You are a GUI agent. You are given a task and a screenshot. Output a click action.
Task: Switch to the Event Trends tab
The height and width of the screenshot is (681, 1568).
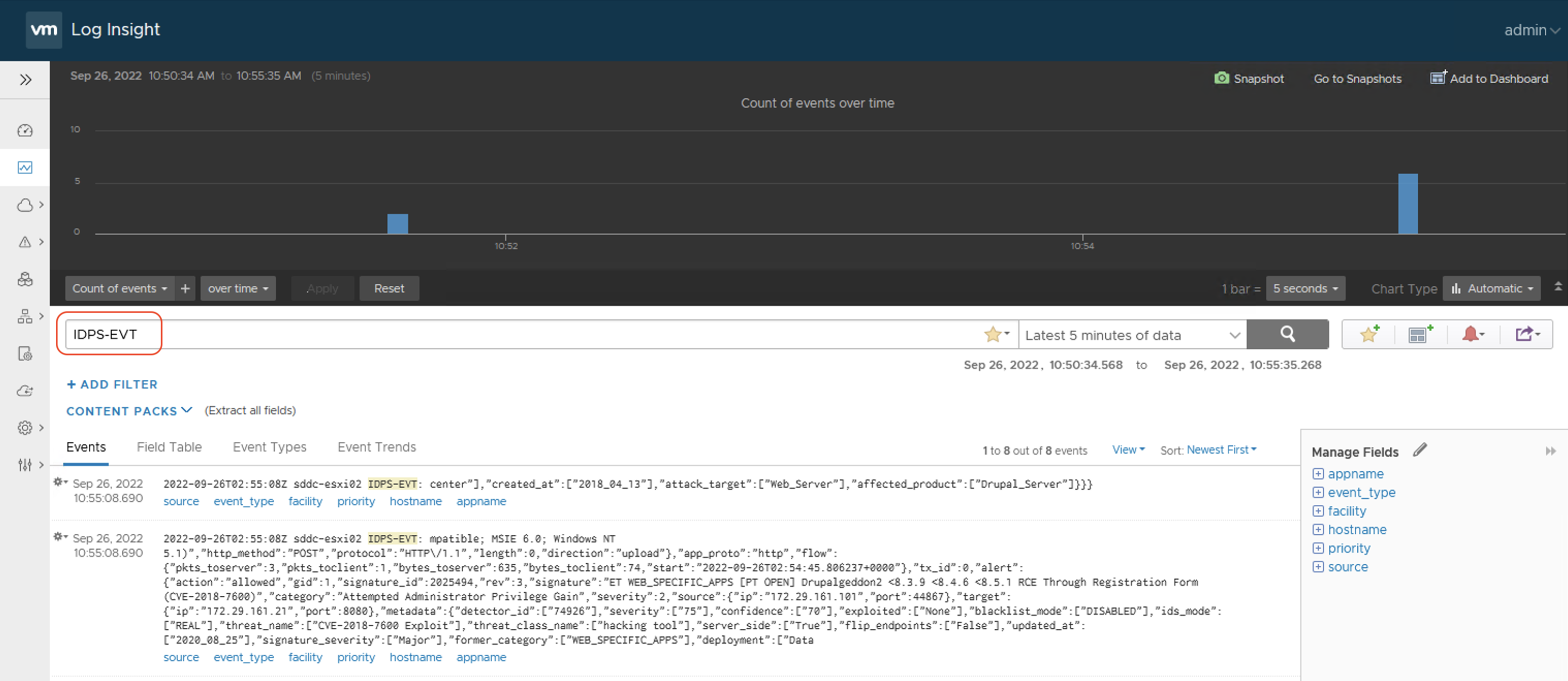[x=377, y=446]
